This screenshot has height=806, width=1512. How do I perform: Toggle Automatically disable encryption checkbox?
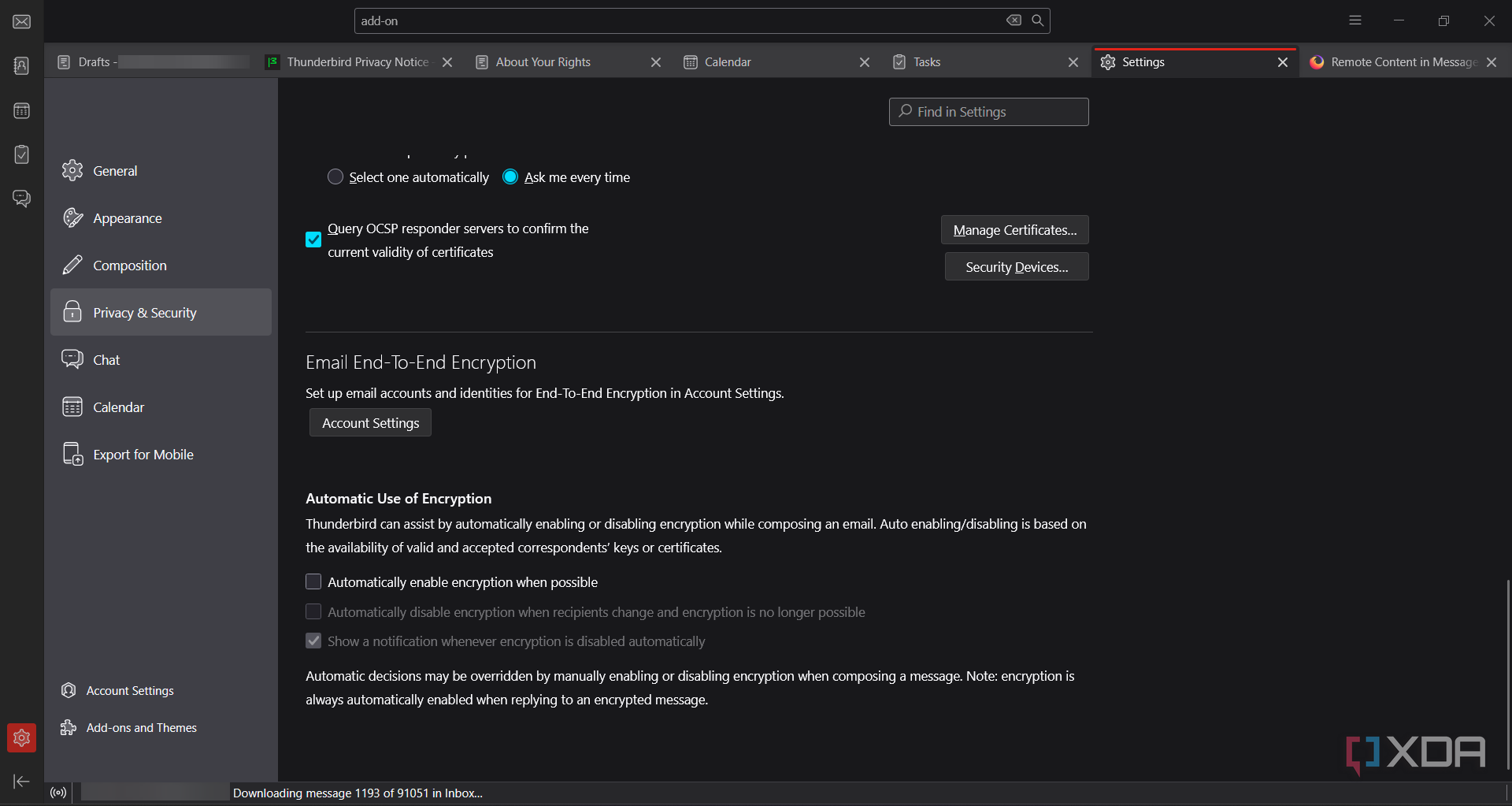click(313, 611)
